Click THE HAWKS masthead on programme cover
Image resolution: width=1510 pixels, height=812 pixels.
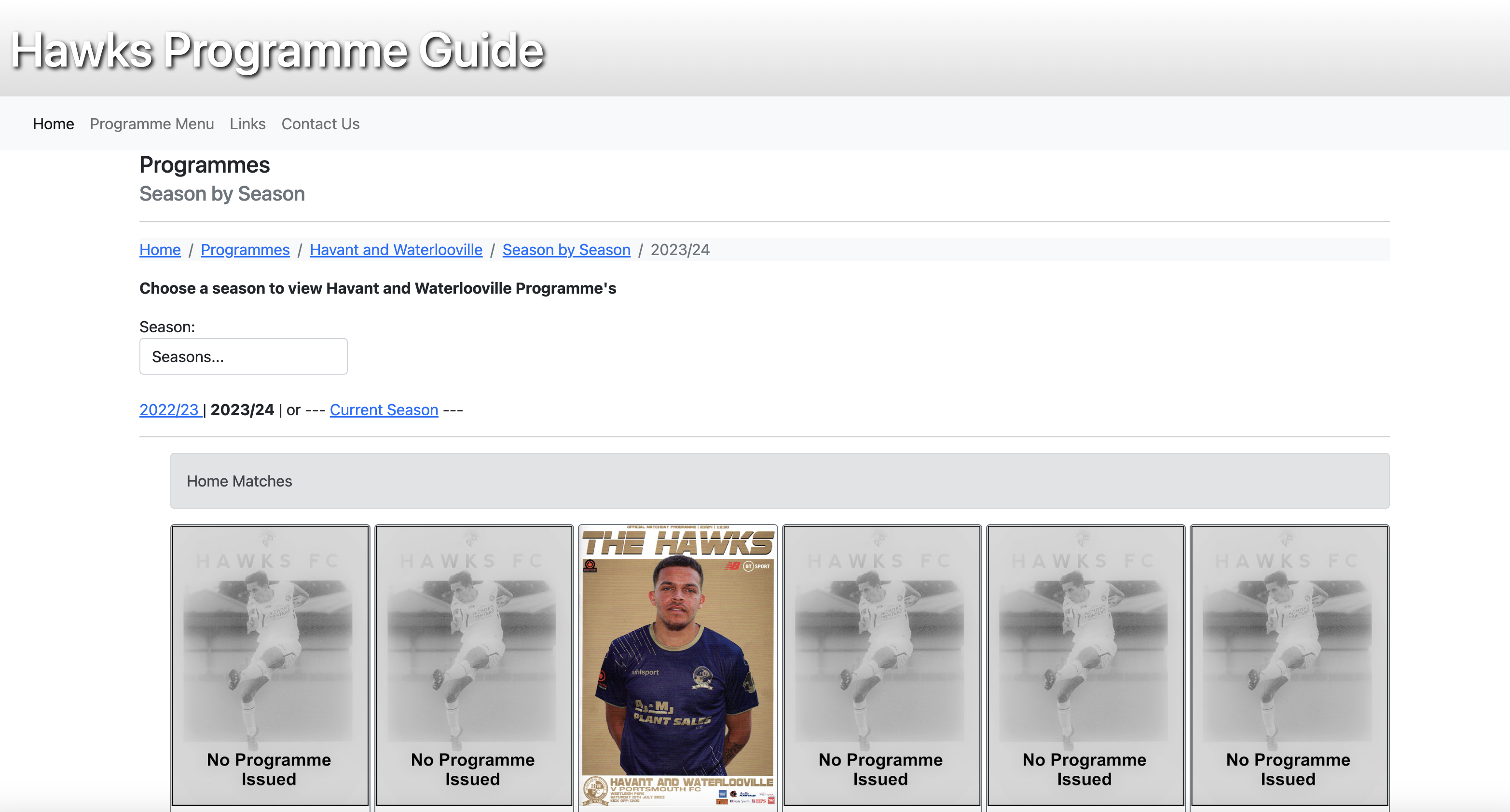[678, 543]
